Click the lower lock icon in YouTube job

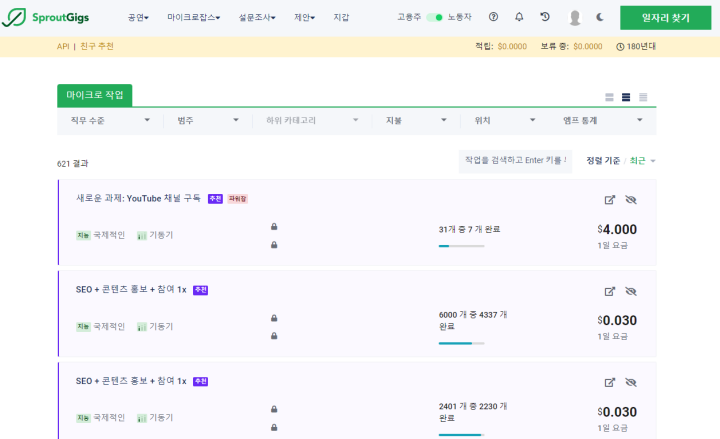point(274,245)
